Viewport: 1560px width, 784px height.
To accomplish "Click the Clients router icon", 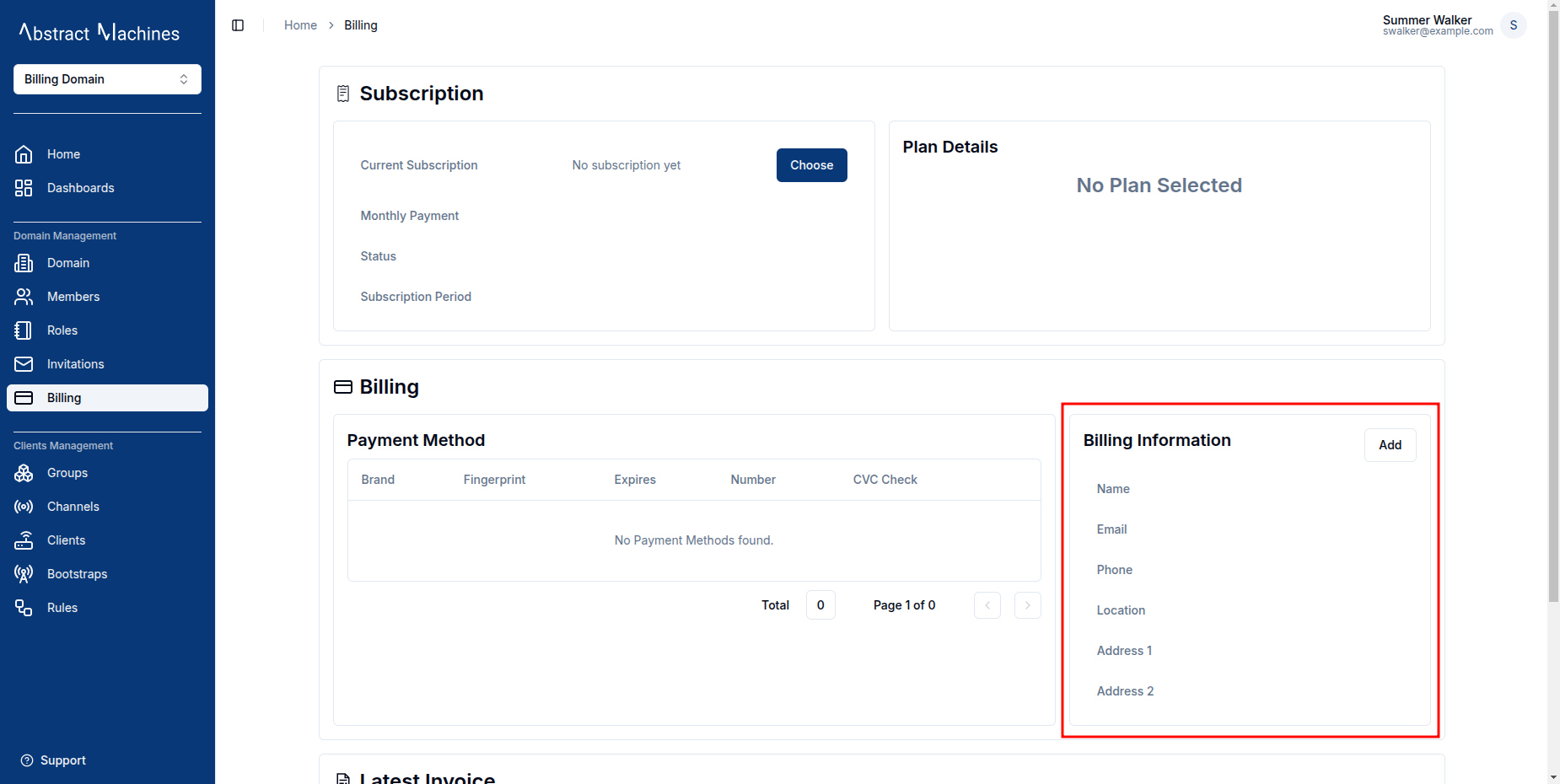I will (x=24, y=540).
